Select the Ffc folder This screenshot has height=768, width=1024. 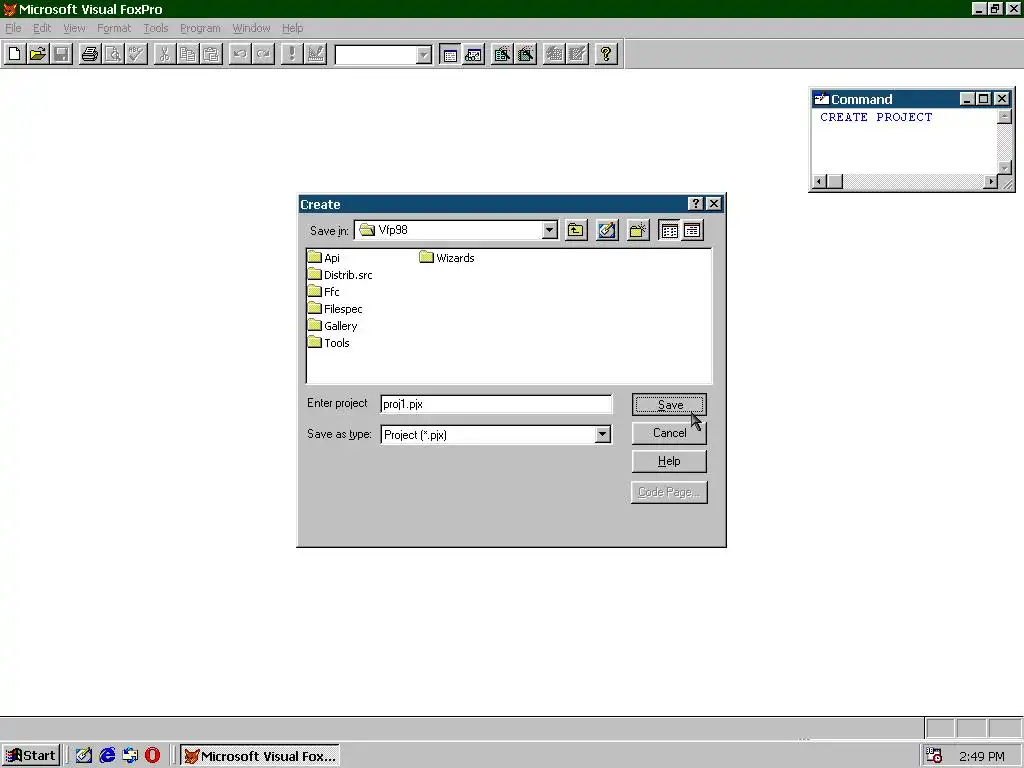pyautogui.click(x=324, y=292)
